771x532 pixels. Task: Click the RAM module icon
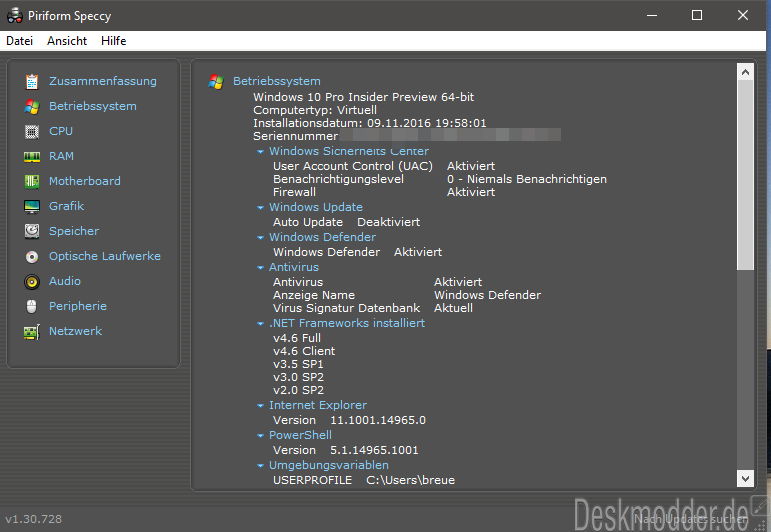pyautogui.click(x=32, y=156)
